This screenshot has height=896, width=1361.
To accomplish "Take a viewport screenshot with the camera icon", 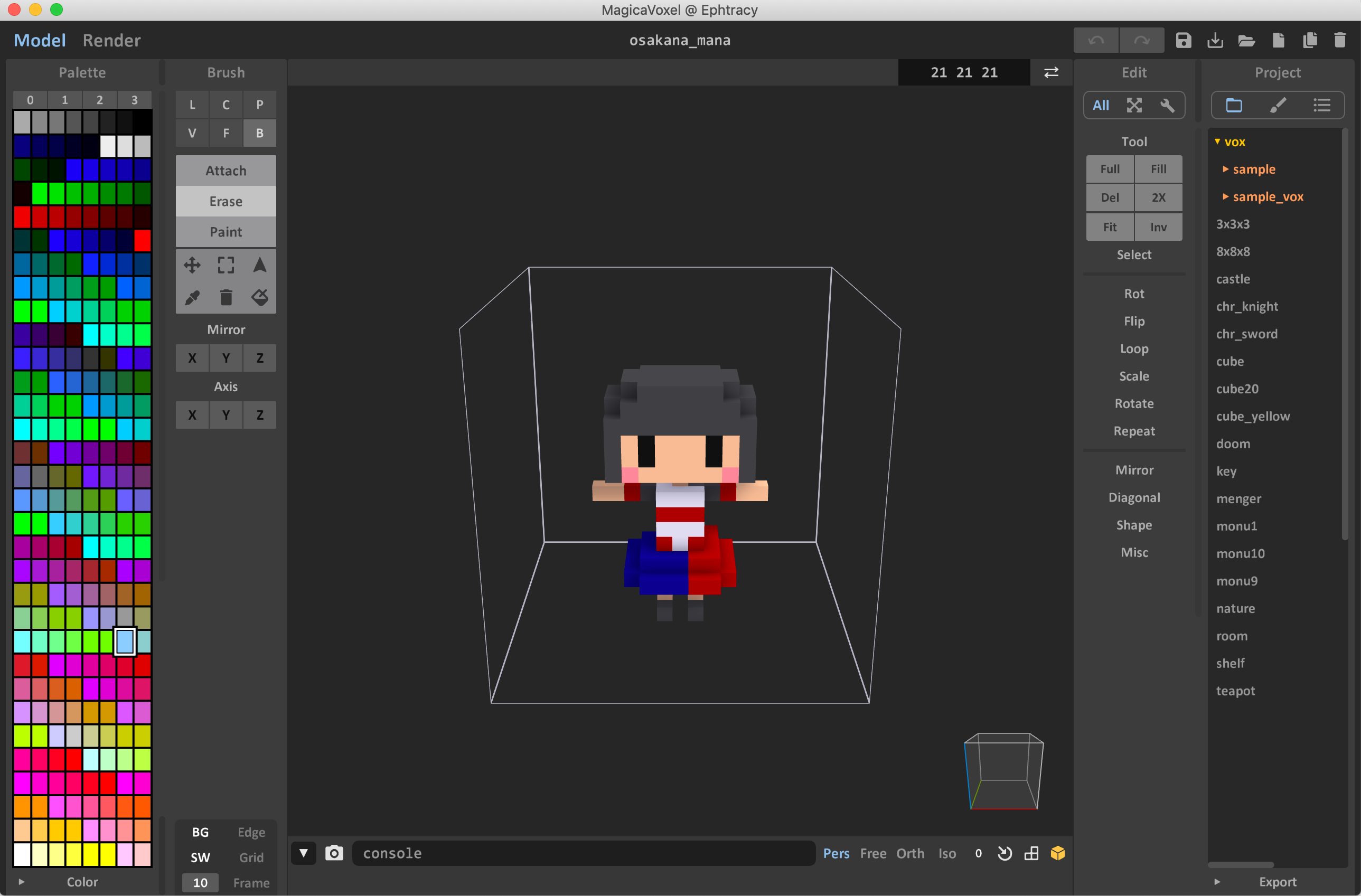I will click(334, 853).
